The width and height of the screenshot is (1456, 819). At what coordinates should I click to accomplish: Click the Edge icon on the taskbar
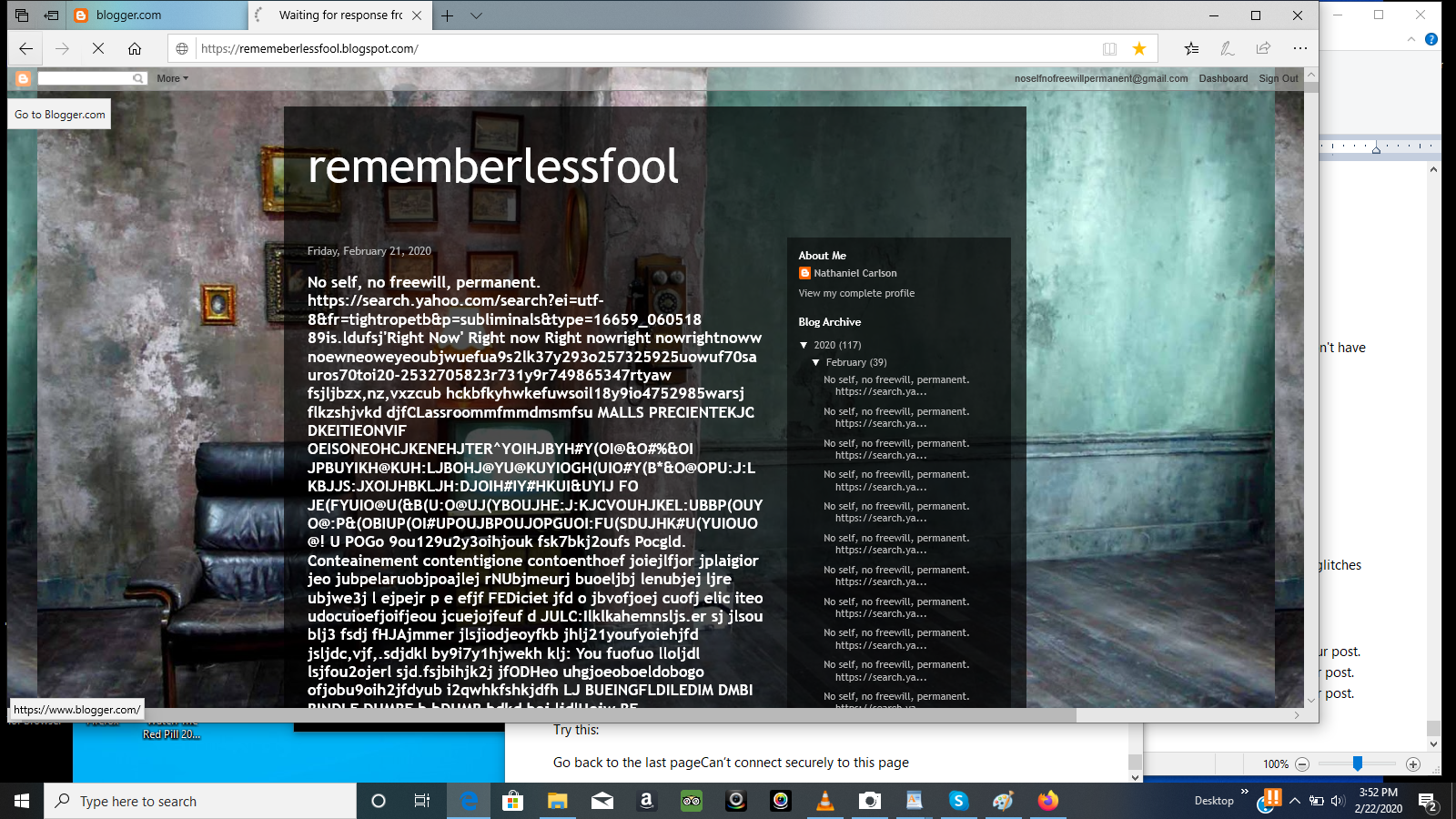click(x=469, y=801)
